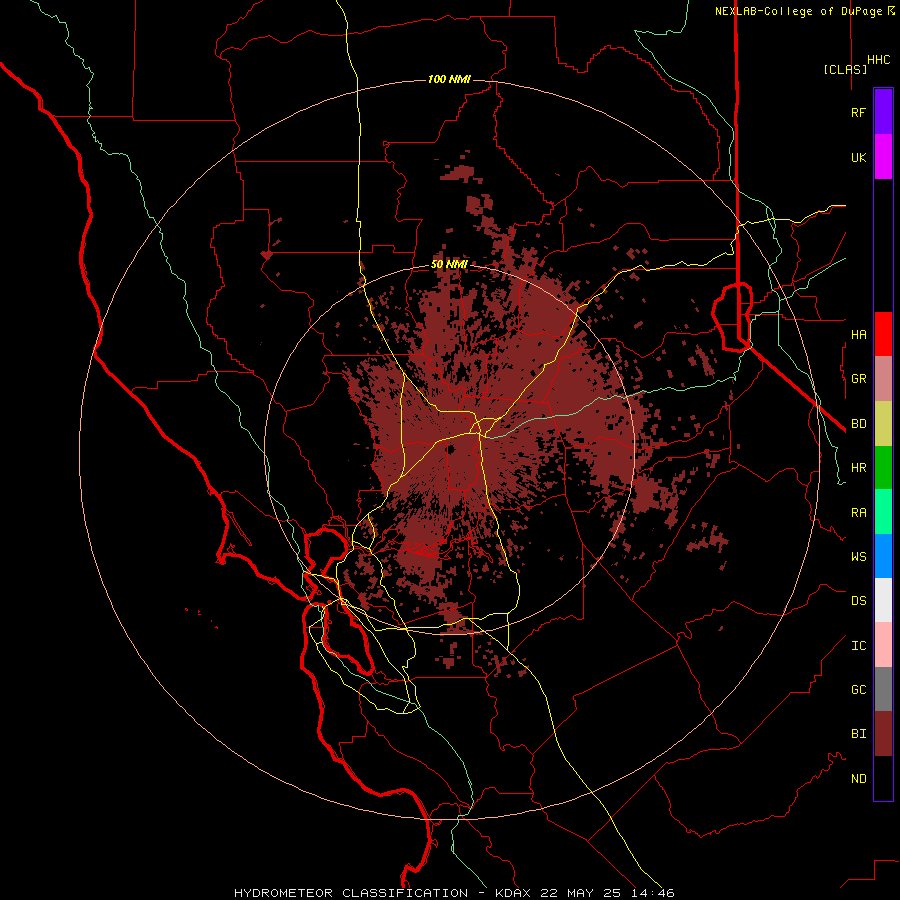Click the DS legend label
This screenshot has height=900, width=900.
(x=858, y=600)
